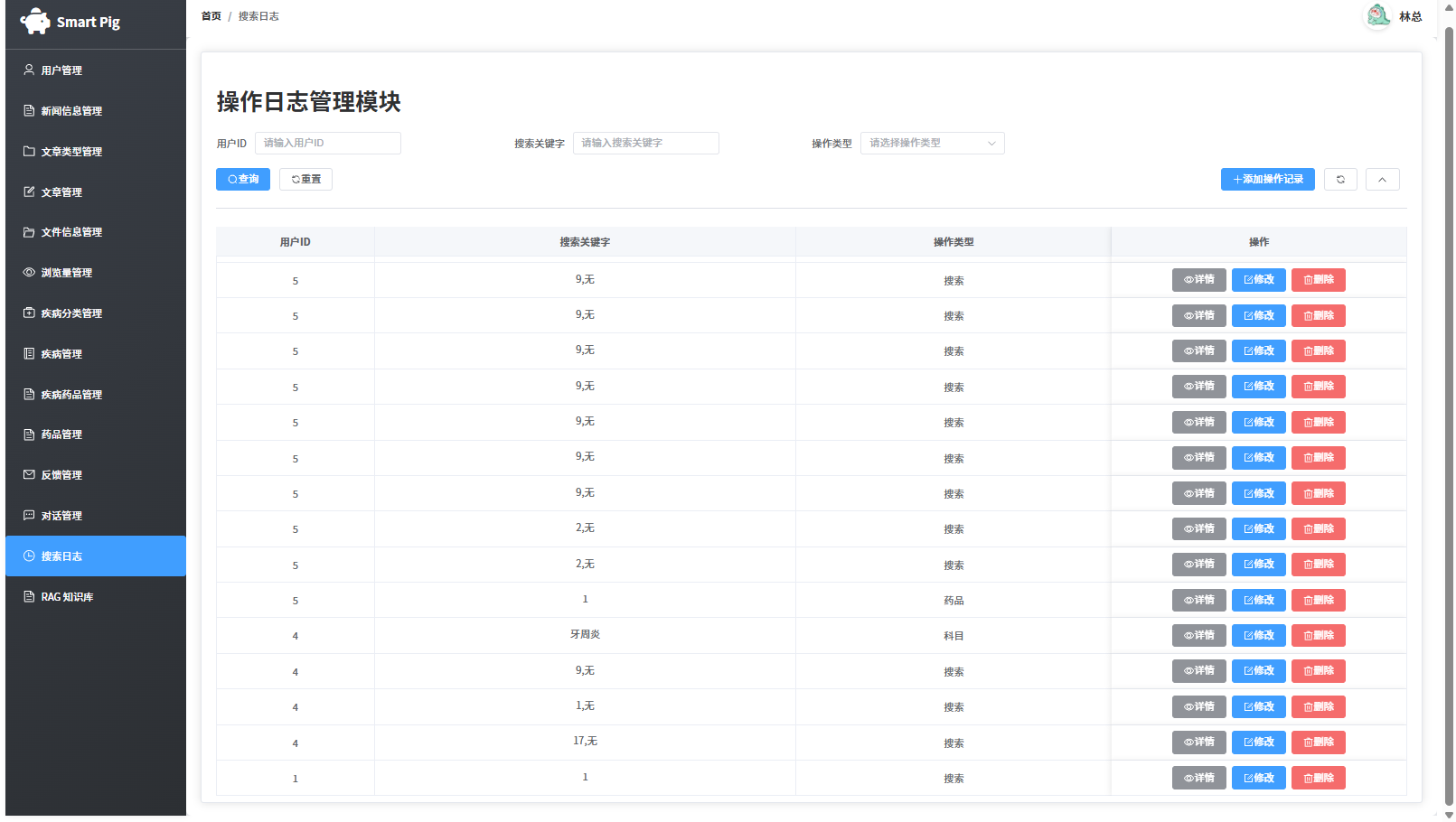Click the envelope icon for 反馈管理
This screenshot has width=1456, height=822.
pos(29,475)
